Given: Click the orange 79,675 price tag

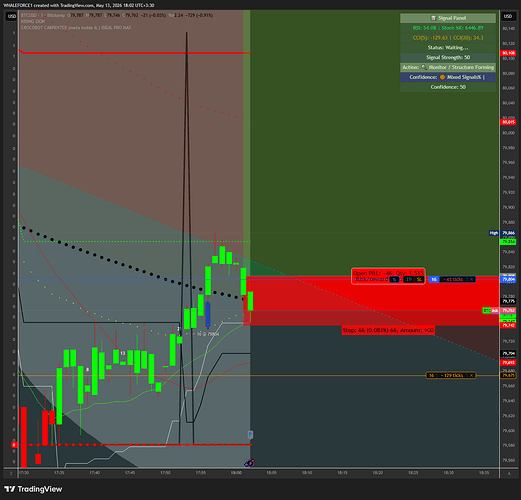Looking at the screenshot, I should click(x=508, y=375).
